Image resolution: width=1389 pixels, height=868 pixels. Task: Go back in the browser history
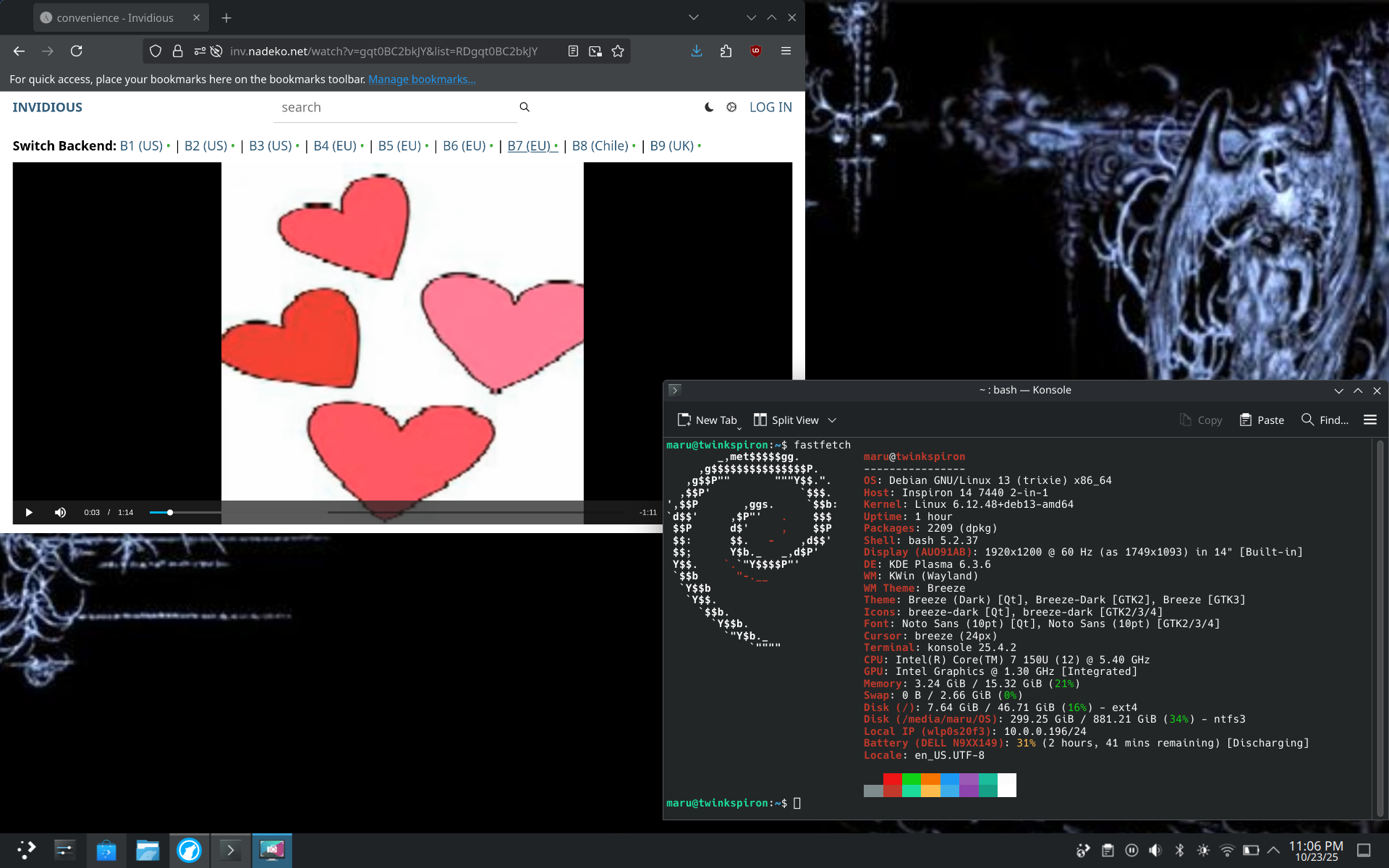tap(20, 51)
